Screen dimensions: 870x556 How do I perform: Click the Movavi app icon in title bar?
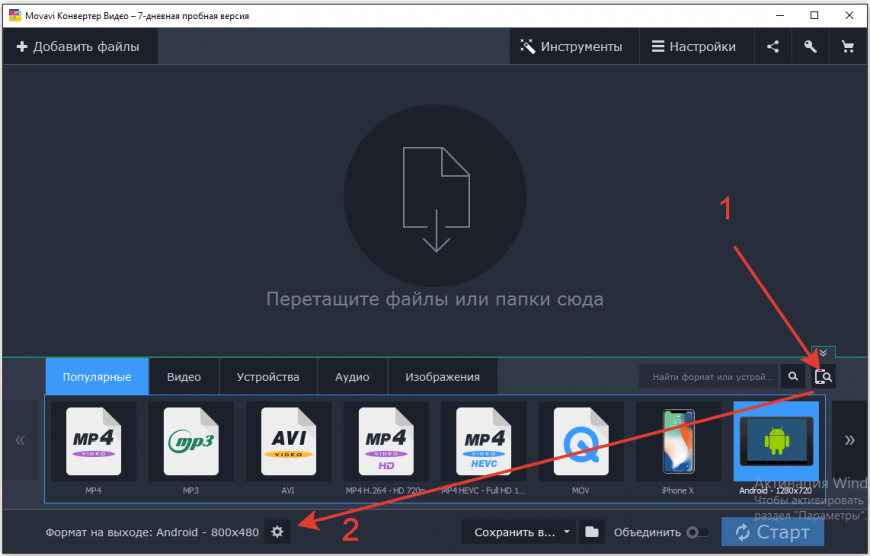[15, 16]
